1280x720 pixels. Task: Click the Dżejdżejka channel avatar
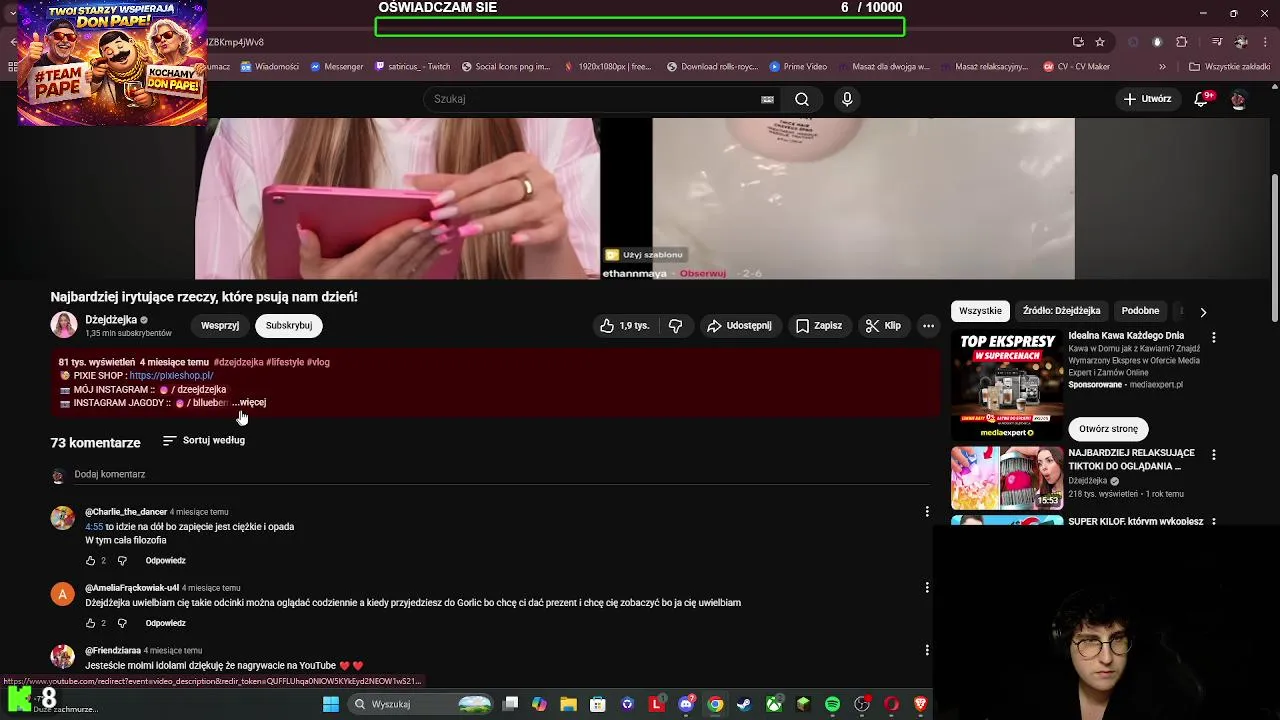tap(64, 325)
